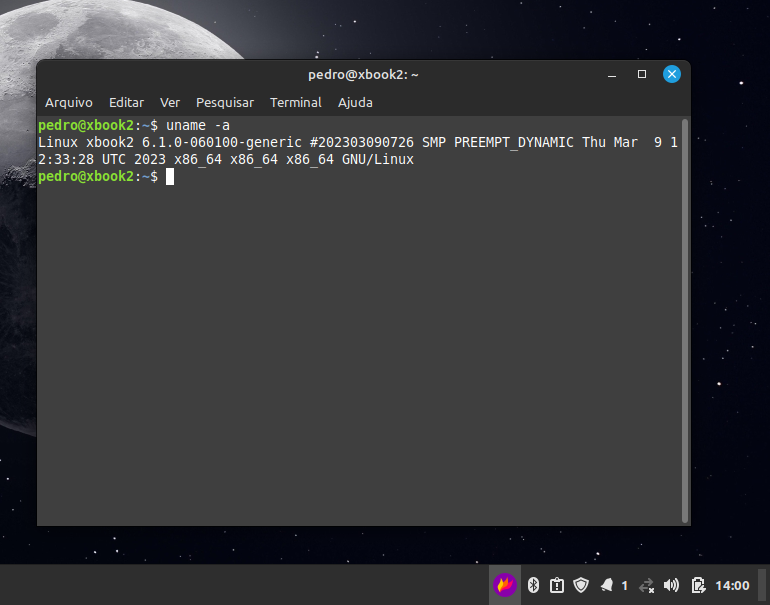Screen dimensions: 770x605
Task: Open the Bluetooth tray icon
Action: click(533, 585)
